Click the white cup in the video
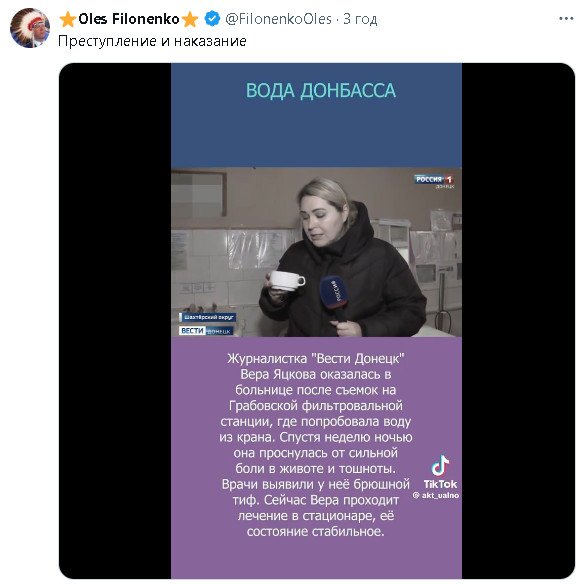Viewport: 584px width, 584px height. point(287,281)
